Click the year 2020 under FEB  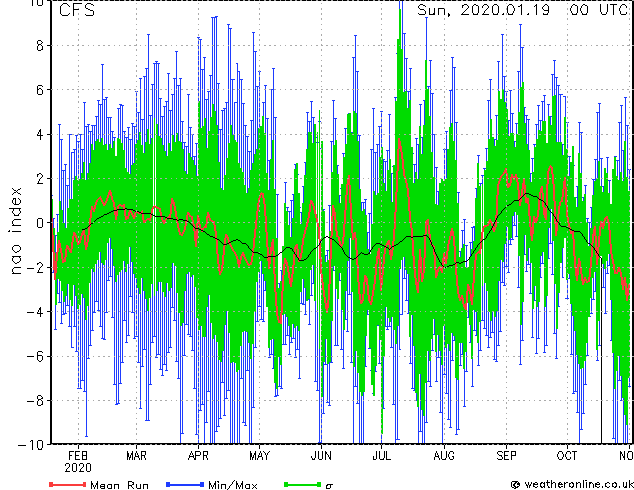click(78, 468)
